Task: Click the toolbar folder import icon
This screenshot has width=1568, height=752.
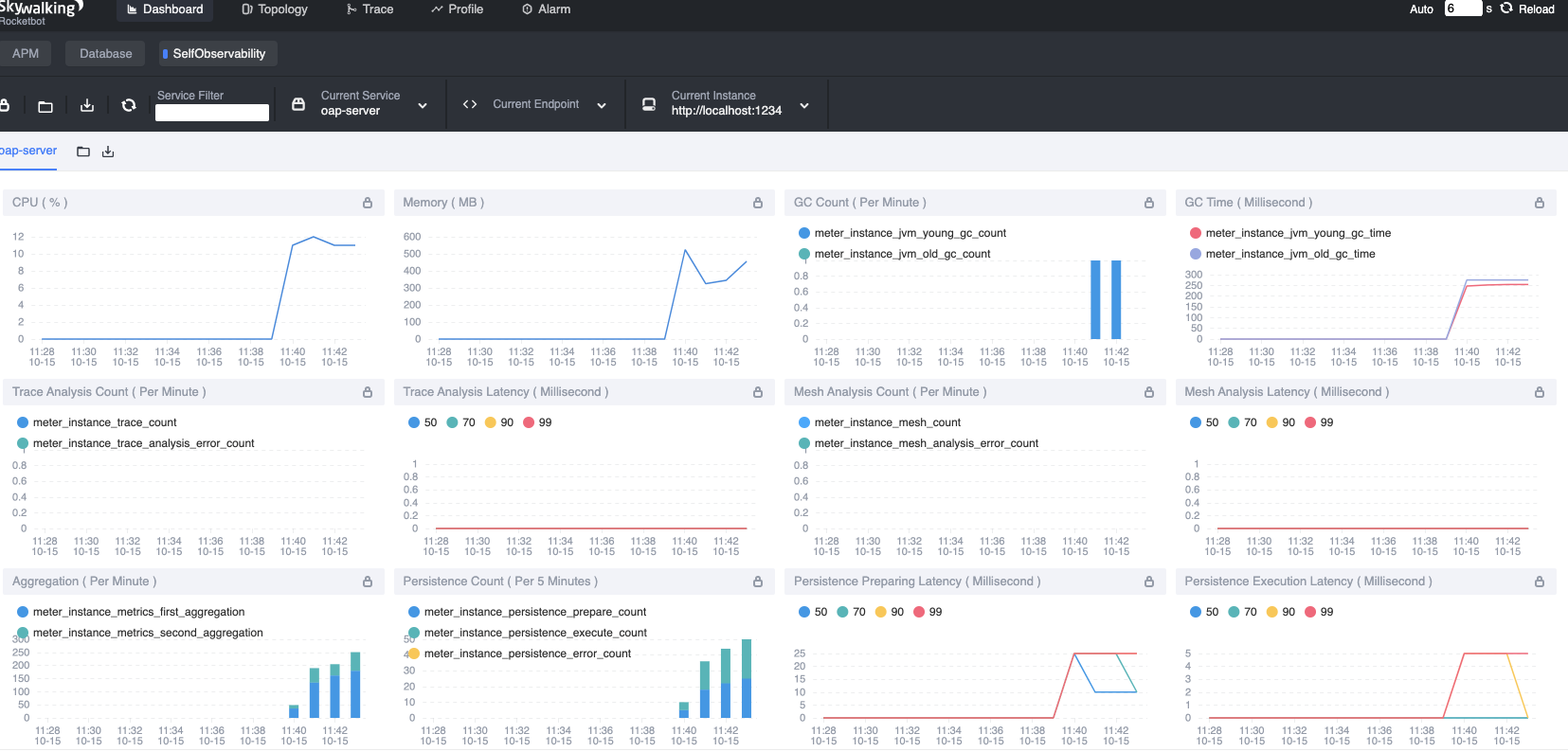Action: click(x=45, y=106)
